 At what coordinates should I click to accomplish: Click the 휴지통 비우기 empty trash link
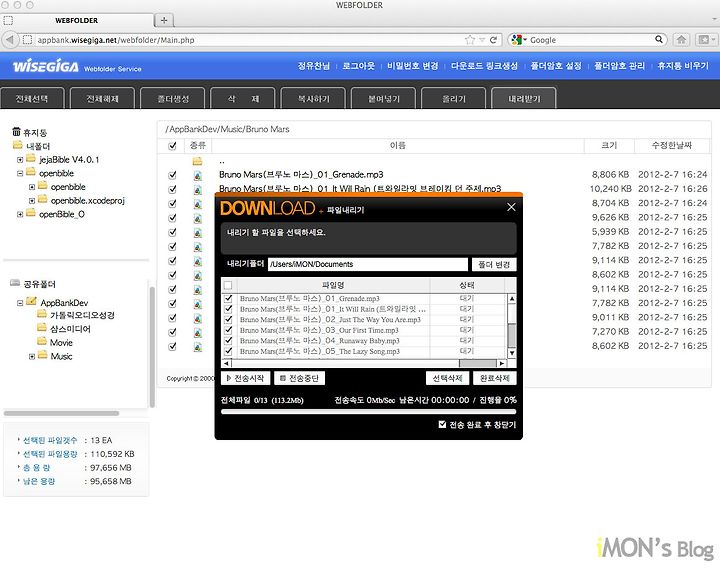point(683,66)
